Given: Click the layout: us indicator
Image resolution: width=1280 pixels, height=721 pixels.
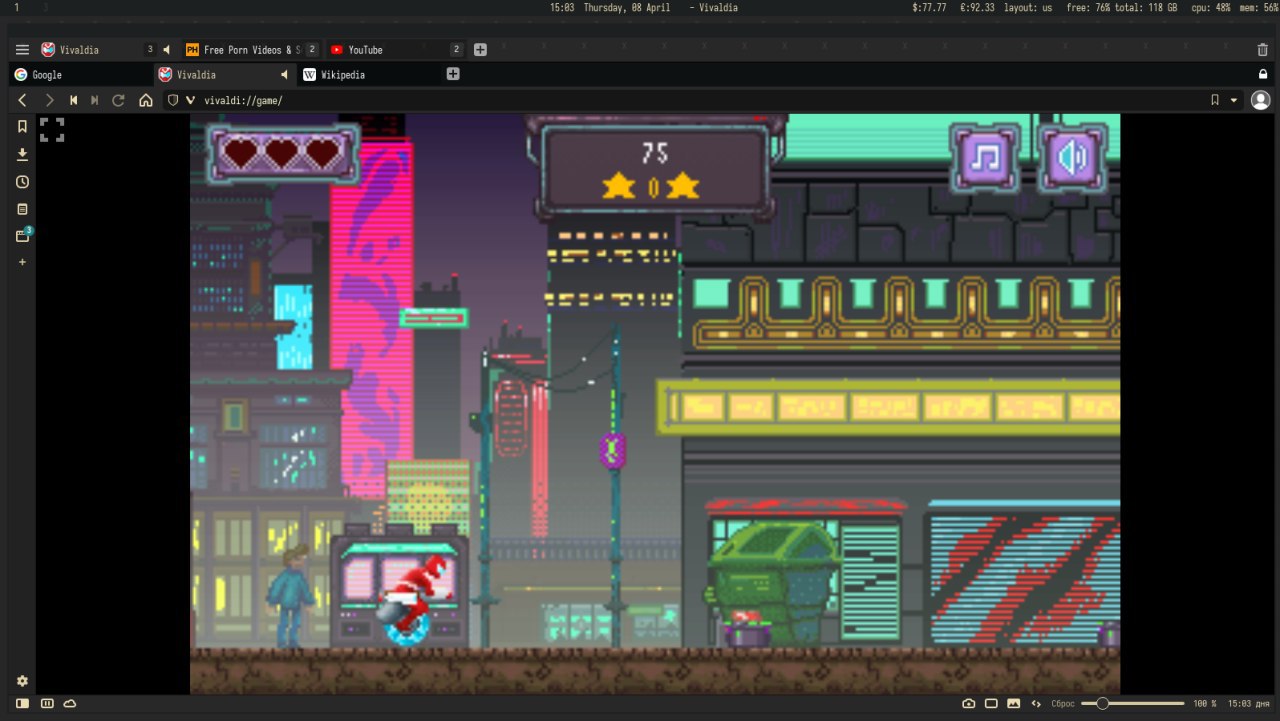Looking at the screenshot, I should click(x=1028, y=7).
